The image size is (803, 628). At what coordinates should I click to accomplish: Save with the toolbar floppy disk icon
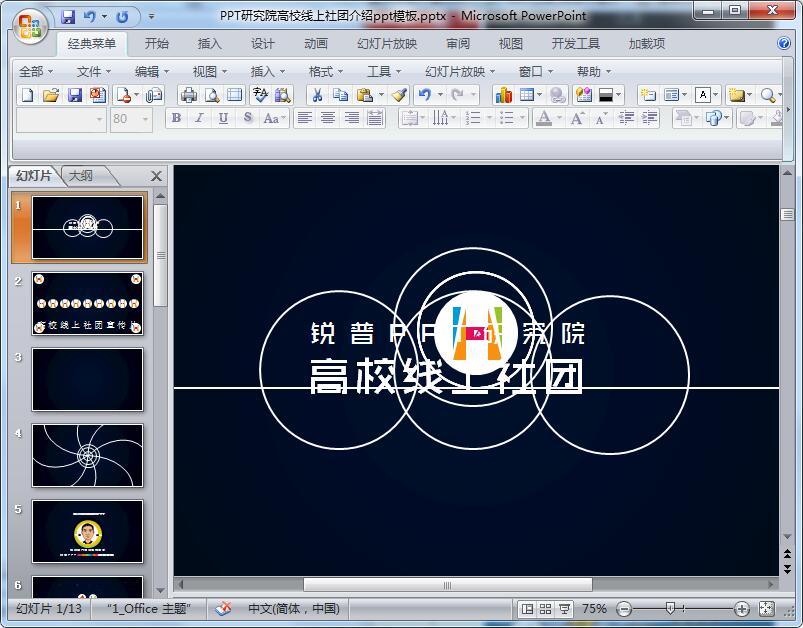(x=75, y=95)
